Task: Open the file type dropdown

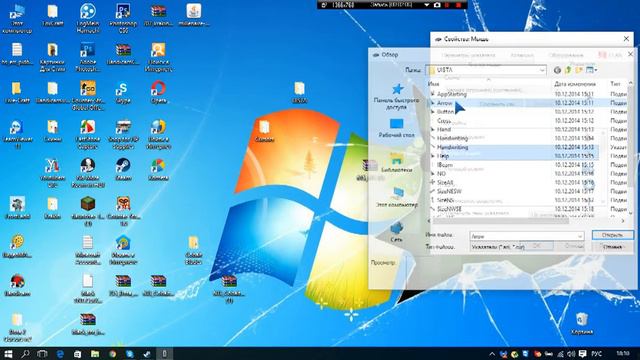Action: click(x=527, y=247)
